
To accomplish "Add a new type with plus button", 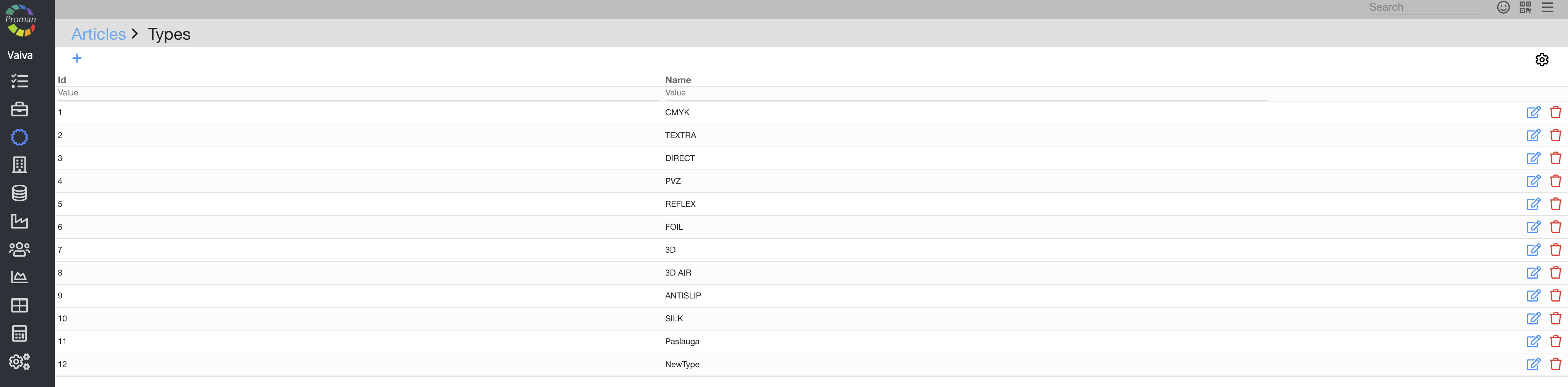I will coord(77,58).
